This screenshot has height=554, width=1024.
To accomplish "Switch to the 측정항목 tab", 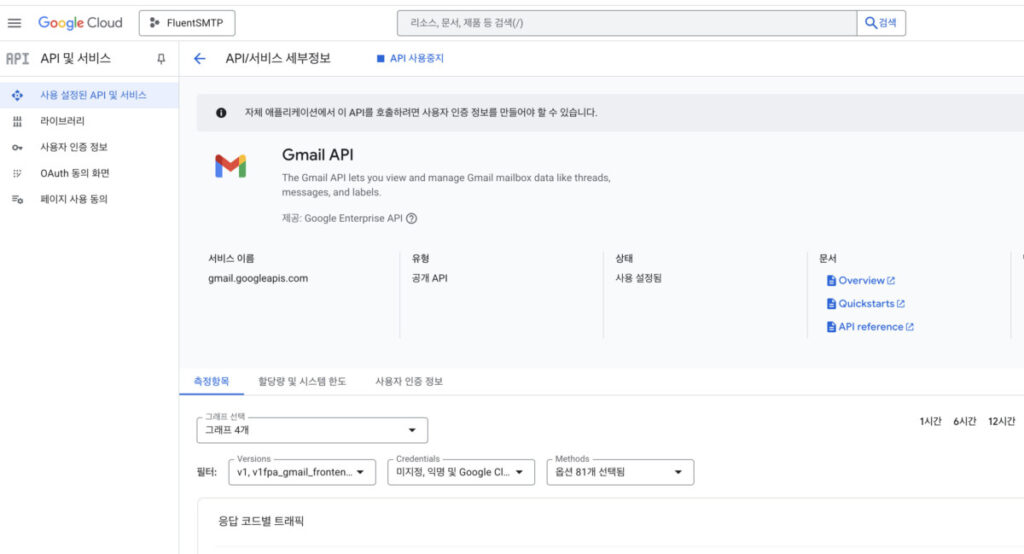I will point(212,382).
